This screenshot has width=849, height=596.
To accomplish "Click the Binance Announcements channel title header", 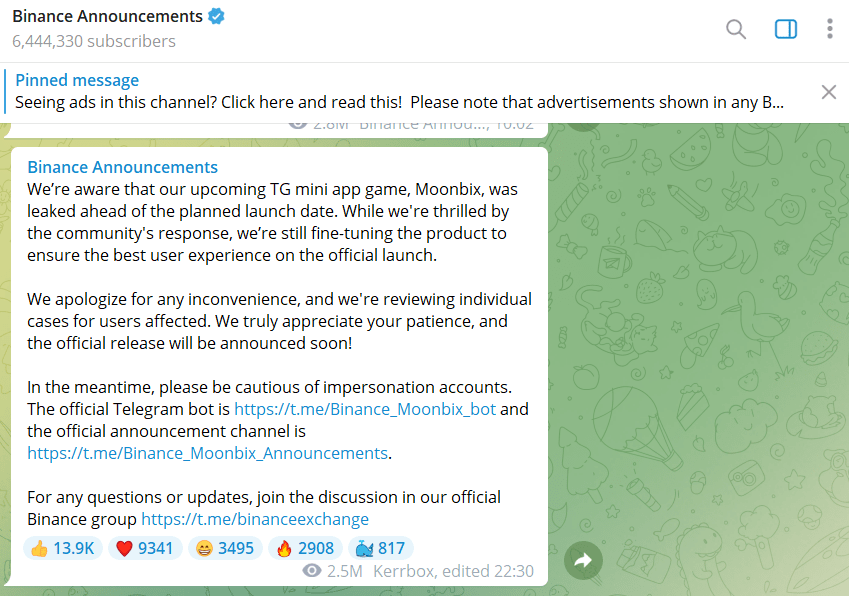I will [108, 17].
